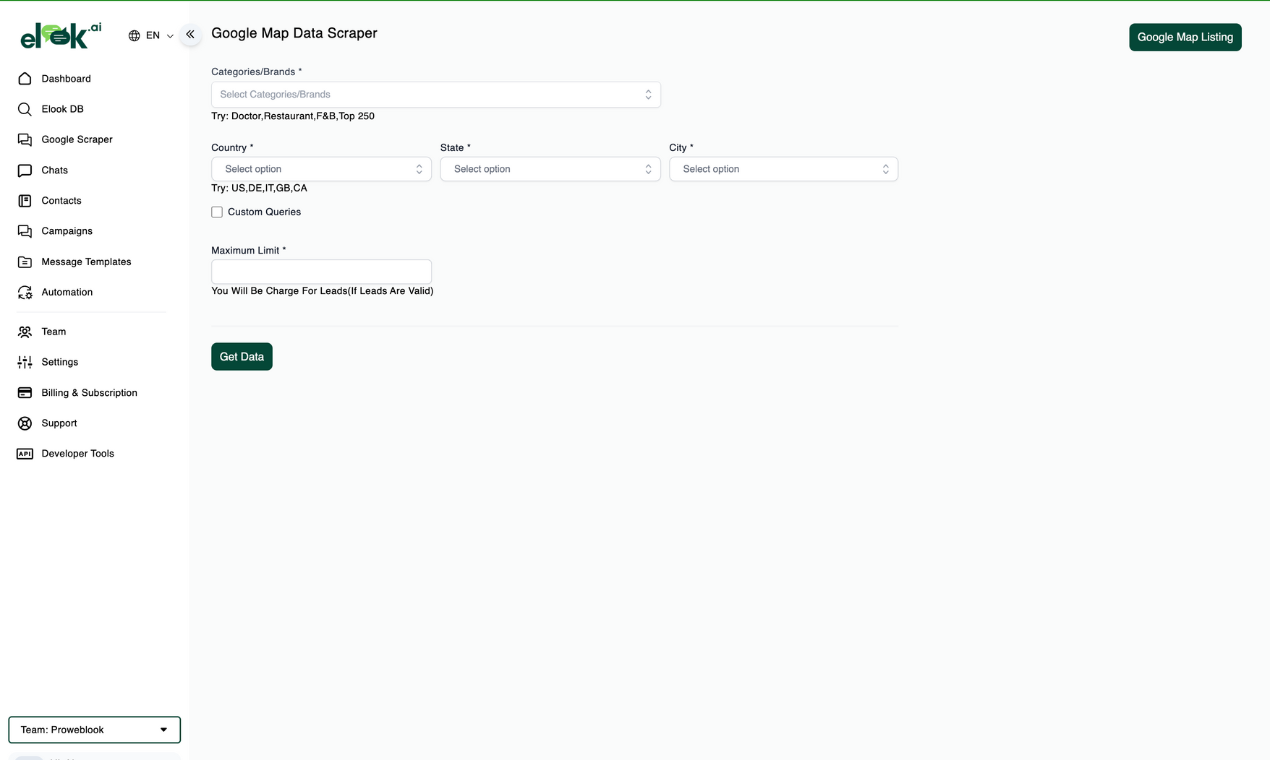The width and height of the screenshot is (1270, 760).
Task: Click the globe language icon
Action: pyautogui.click(x=134, y=36)
